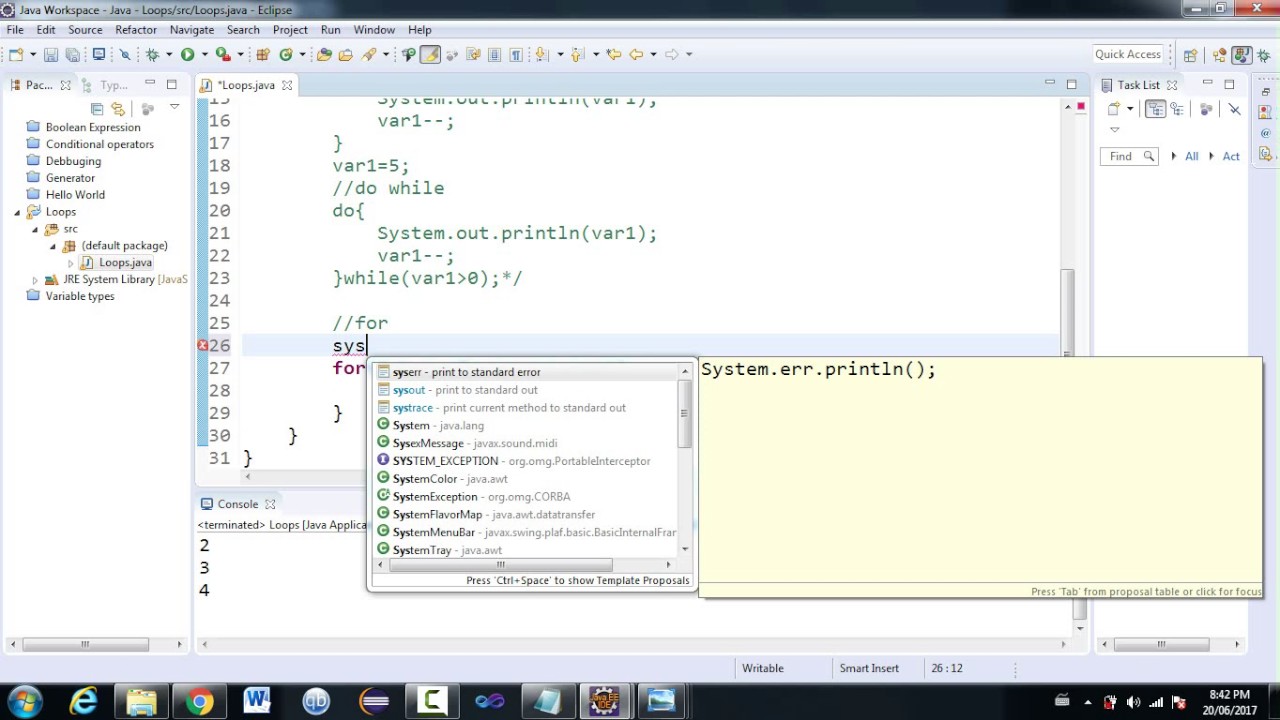This screenshot has width=1280, height=720.
Task: Click the Find field in Task List
Action: 1129,156
